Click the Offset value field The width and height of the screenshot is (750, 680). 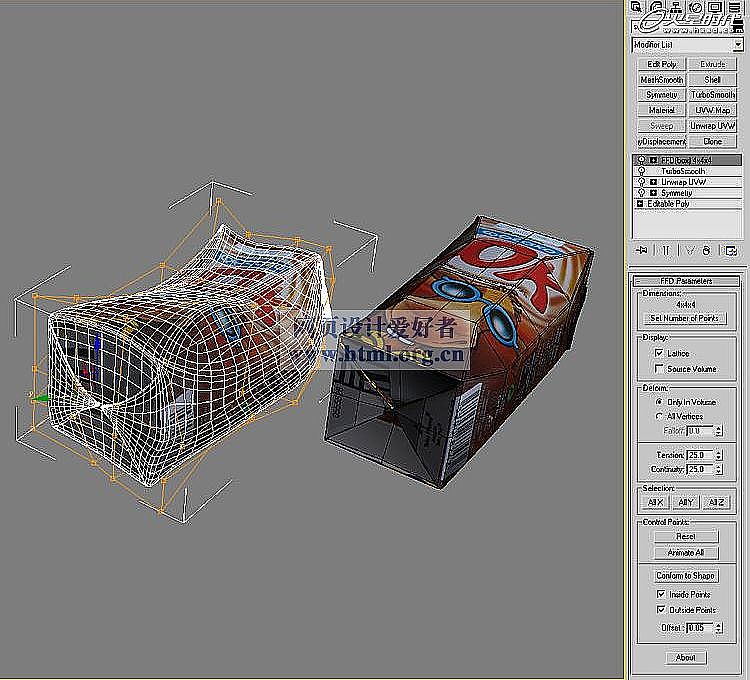pos(700,628)
